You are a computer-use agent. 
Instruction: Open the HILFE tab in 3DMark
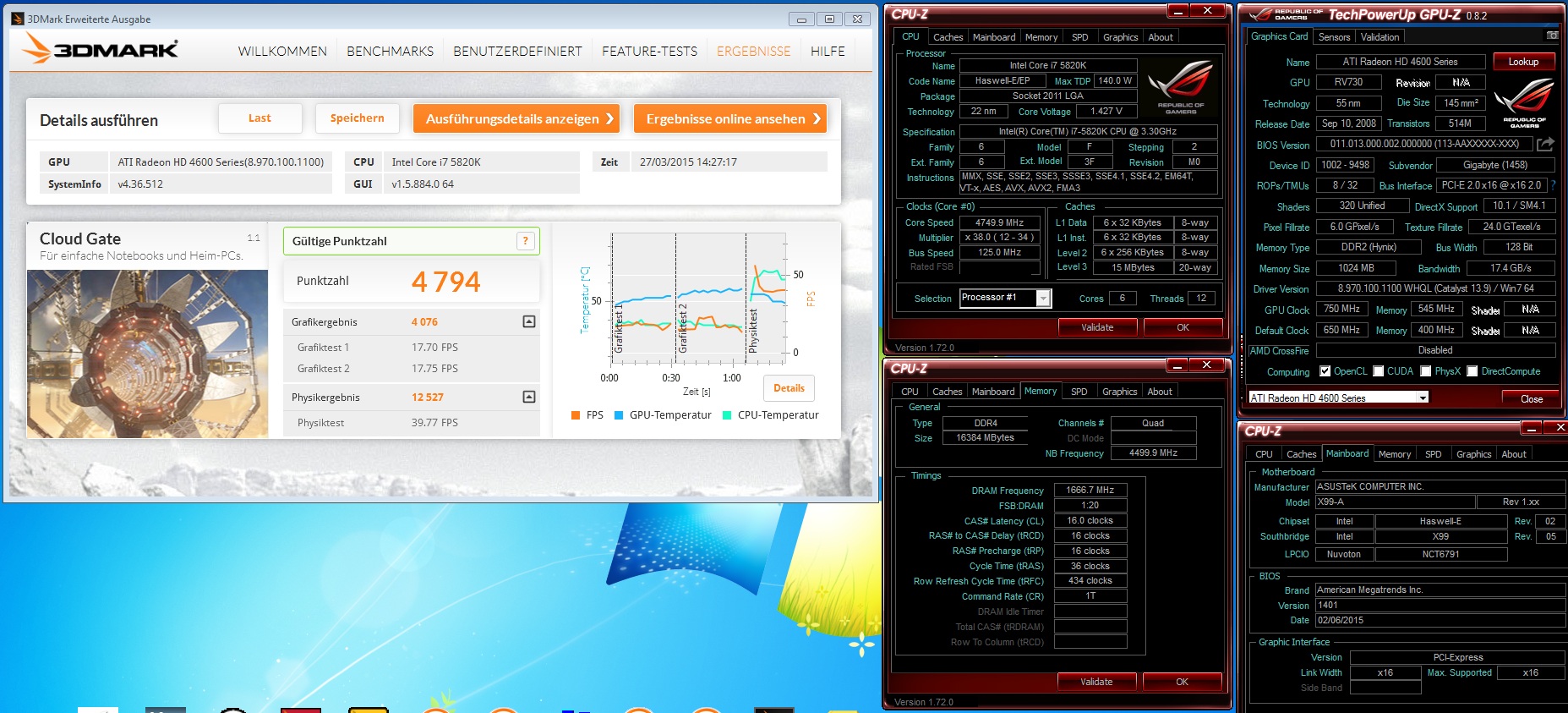point(828,52)
